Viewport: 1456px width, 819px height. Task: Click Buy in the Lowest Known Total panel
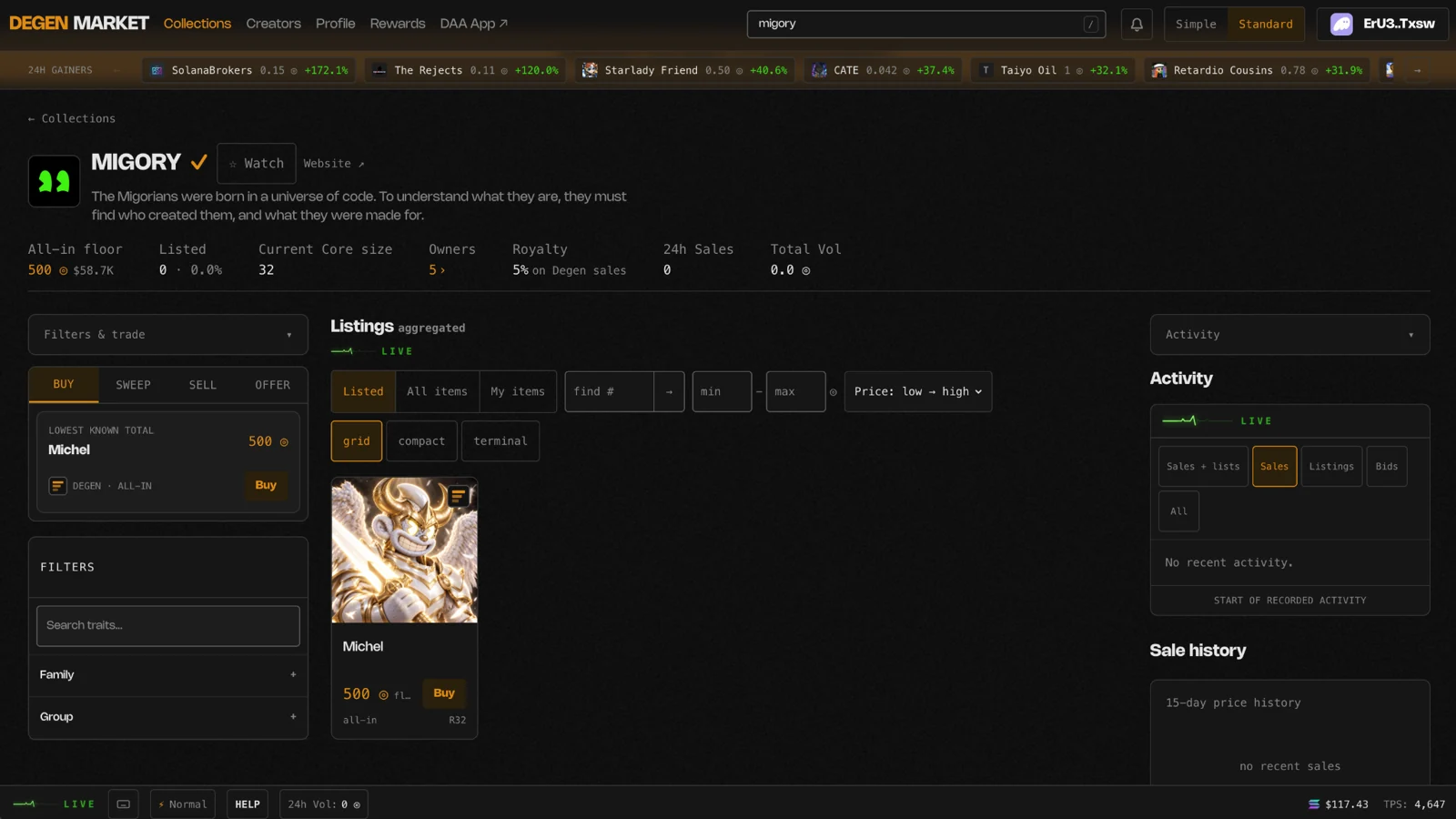pos(266,486)
